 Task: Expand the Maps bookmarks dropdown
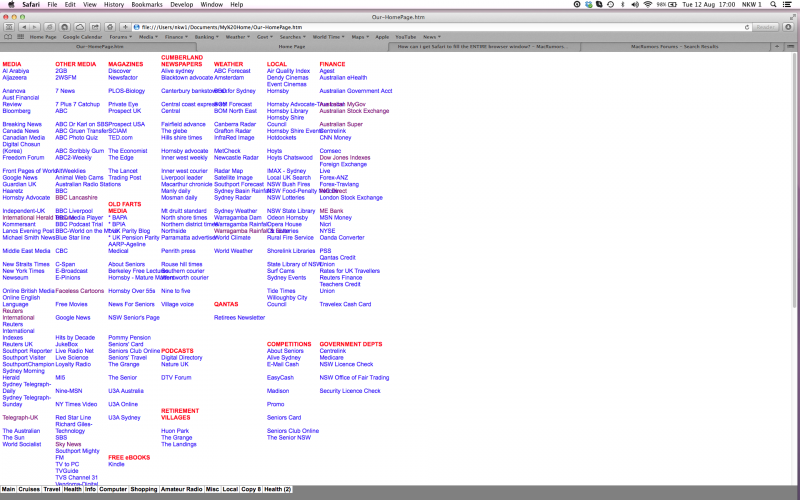pos(360,37)
